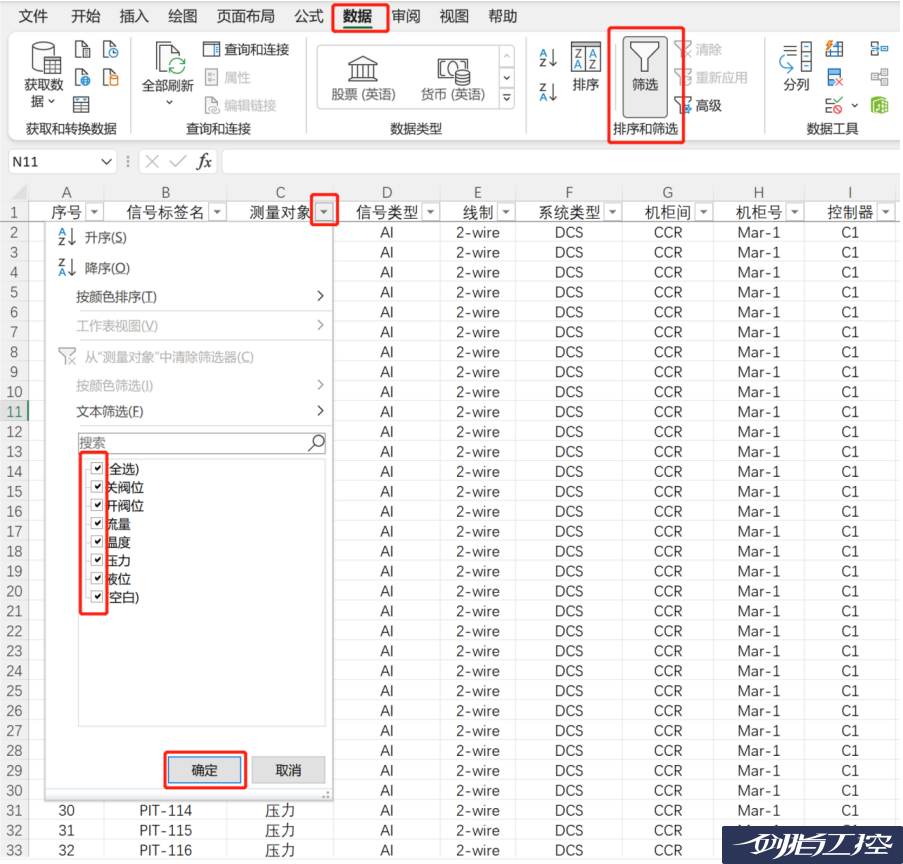Viewport: 903px width, 864px height.
Task: Switch to the 公式 ribbon tab
Action: (309, 16)
